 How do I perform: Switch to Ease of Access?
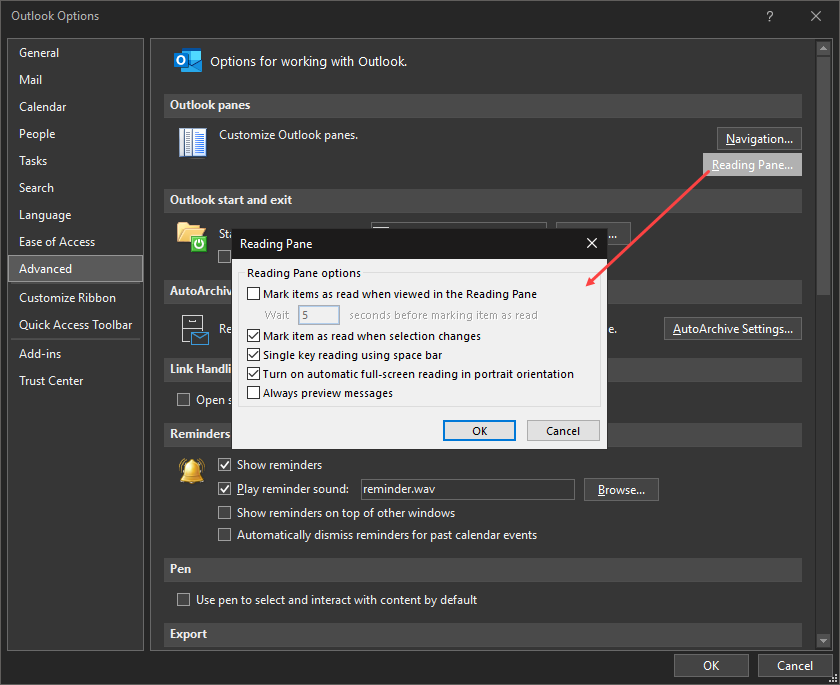[x=76, y=242]
